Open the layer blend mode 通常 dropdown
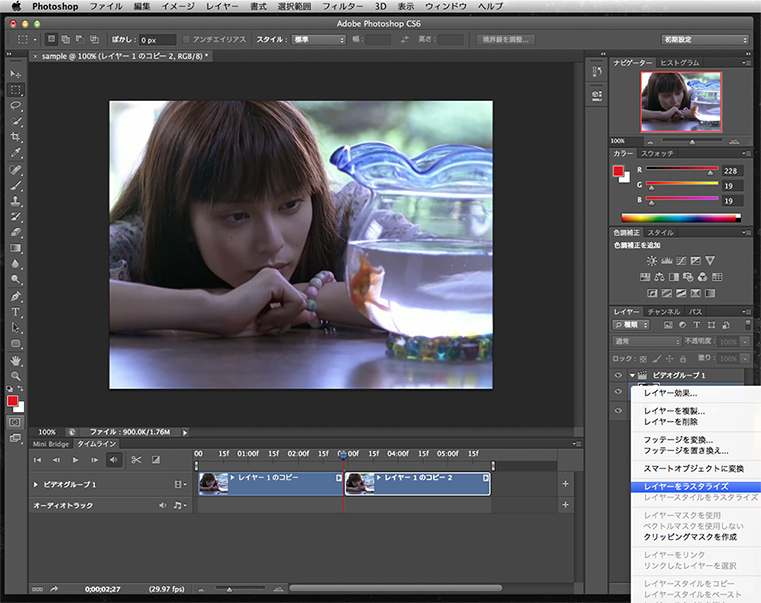The image size is (761, 603). [x=646, y=341]
